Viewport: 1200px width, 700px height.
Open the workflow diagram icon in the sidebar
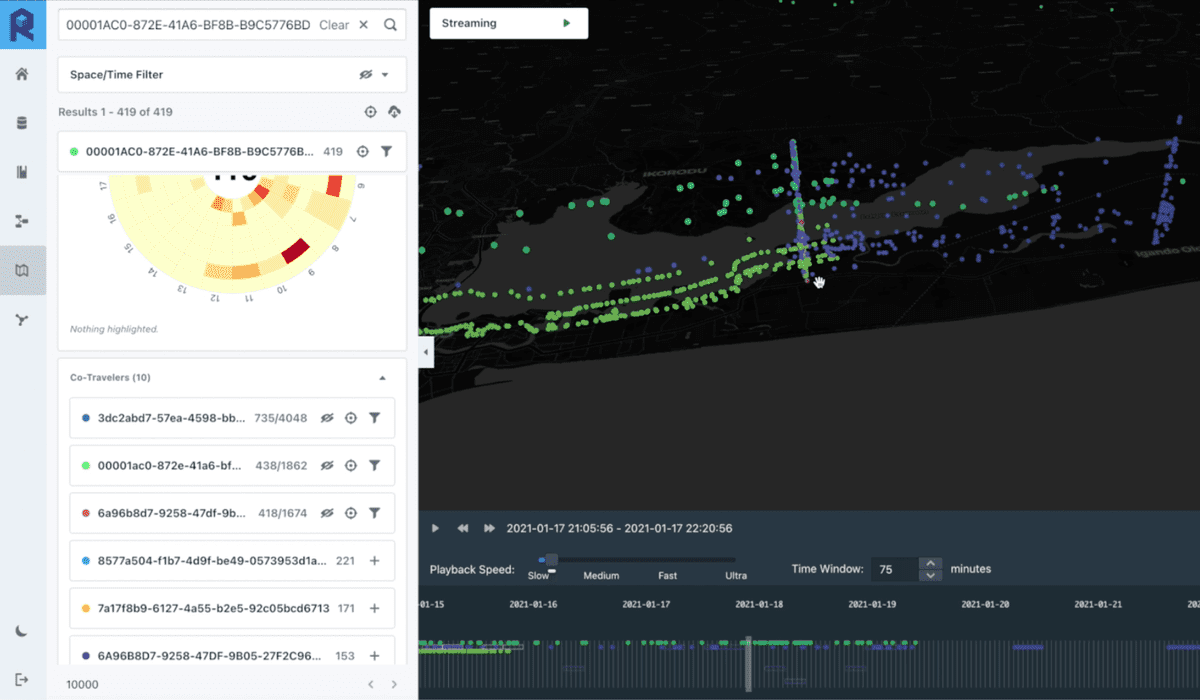(22, 221)
